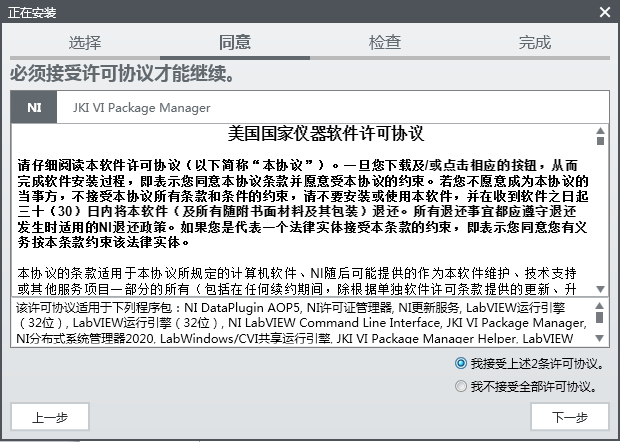The height and width of the screenshot is (442, 620).
Task: Select the NI license tab
Action: [34, 108]
